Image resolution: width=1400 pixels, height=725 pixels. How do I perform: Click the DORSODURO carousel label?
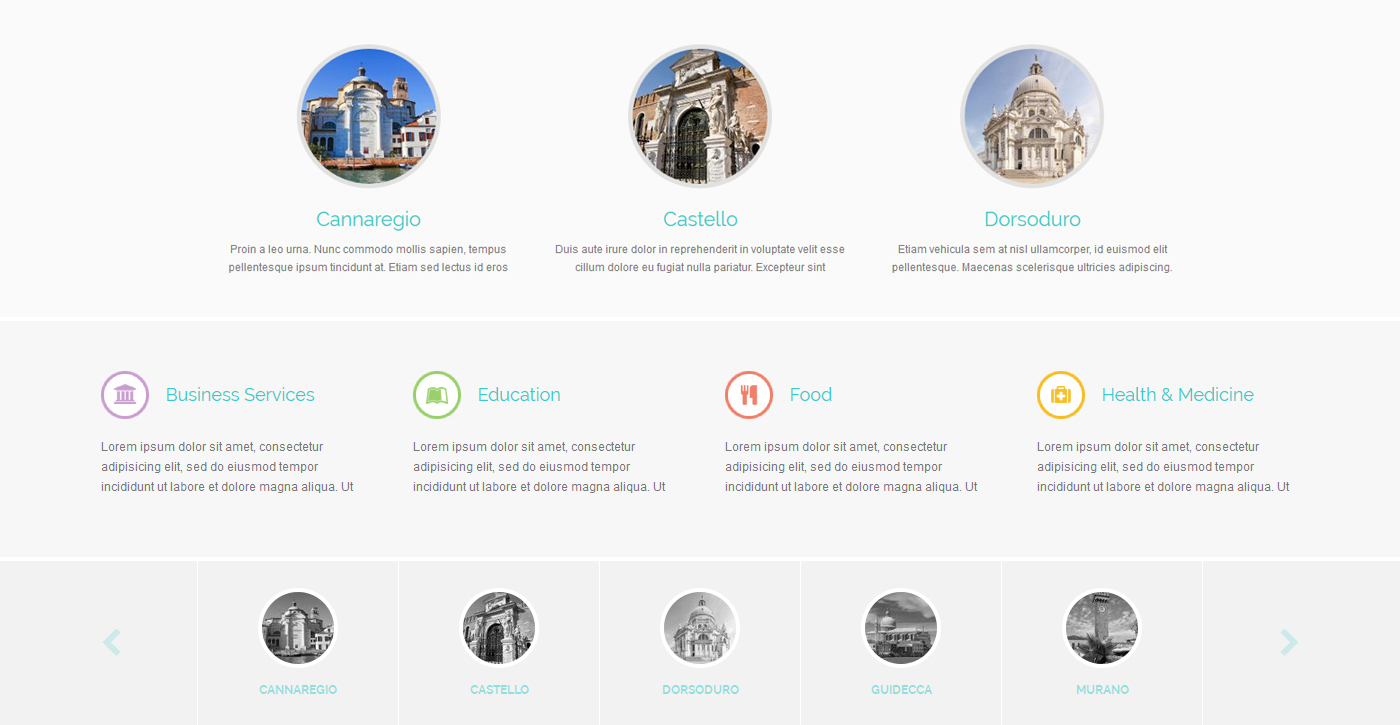pyautogui.click(x=700, y=690)
